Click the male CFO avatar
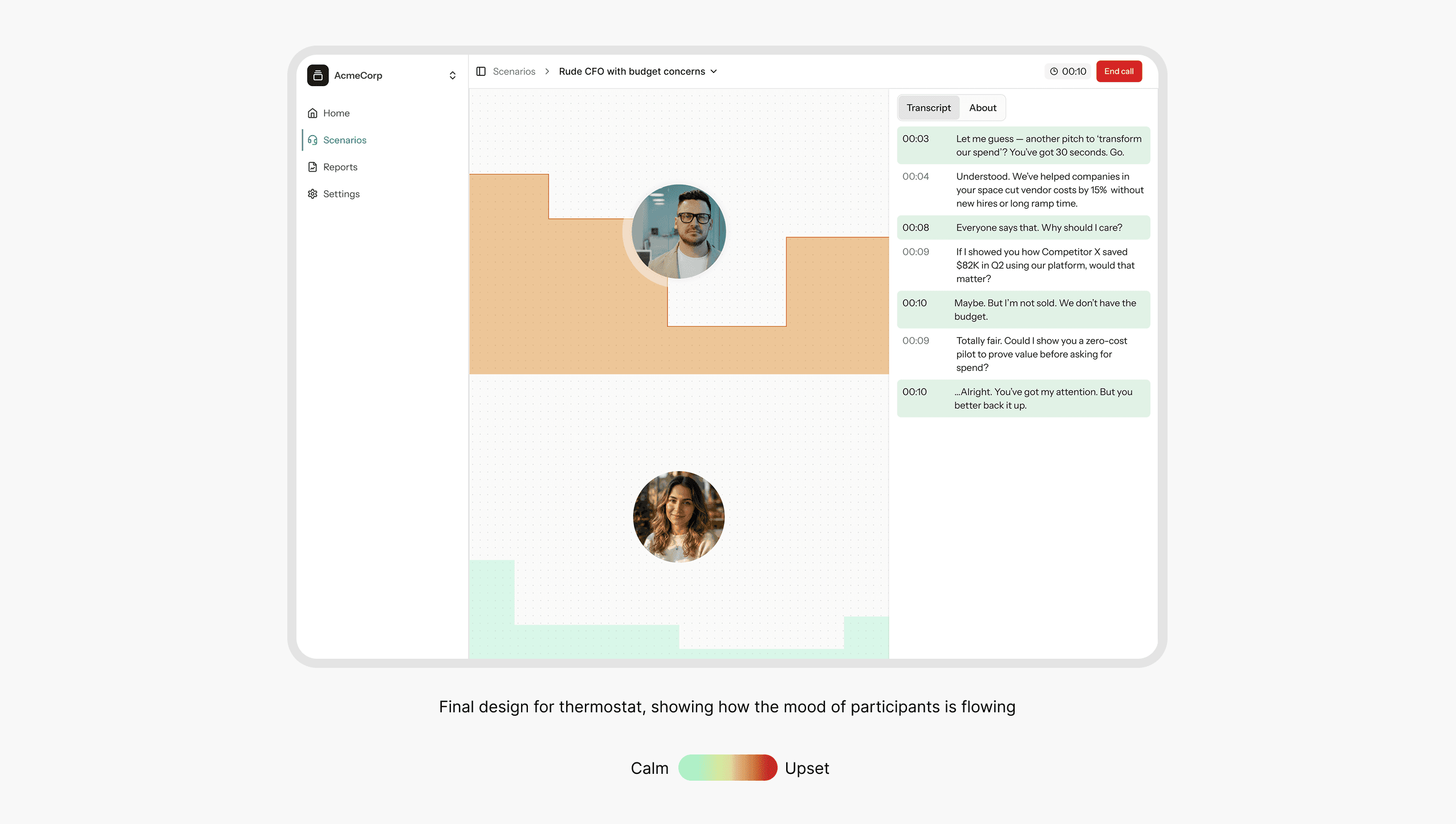Screen dimensions: 1456x824 (x=678, y=231)
